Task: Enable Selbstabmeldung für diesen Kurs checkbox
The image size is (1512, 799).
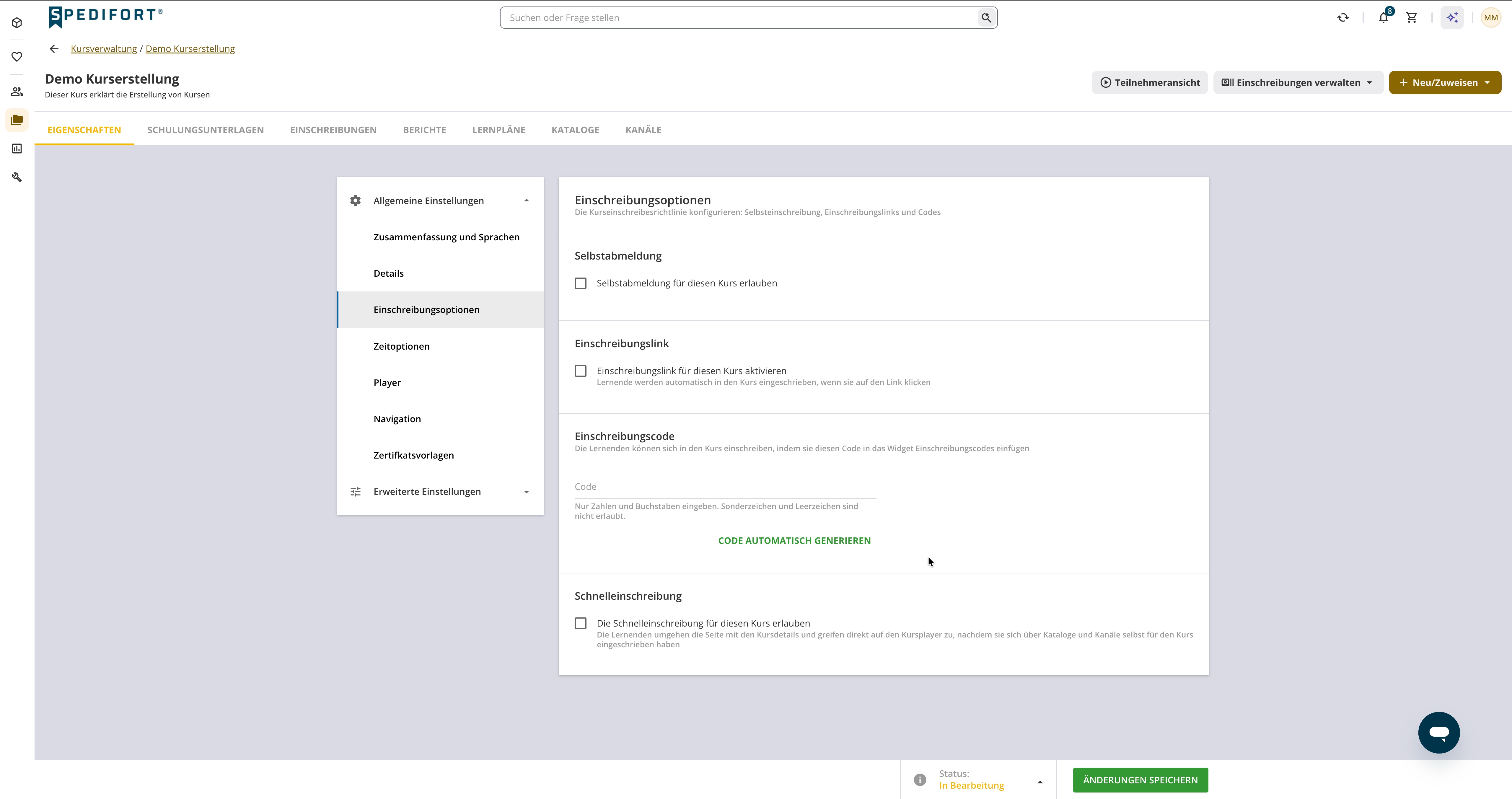Action: click(x=581, y=283)
